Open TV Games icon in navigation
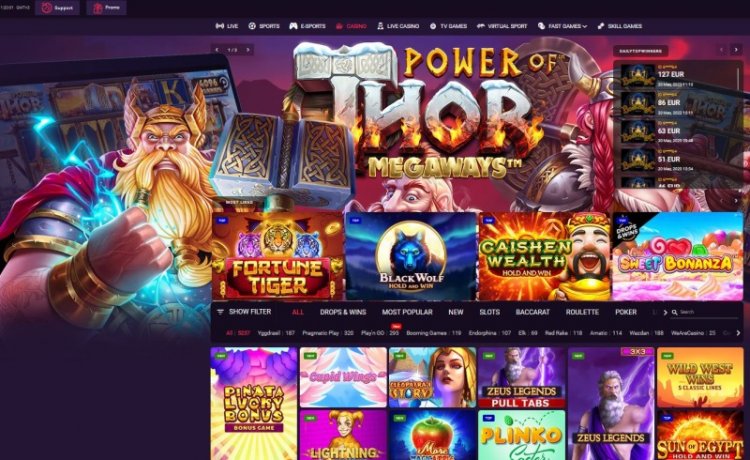 [x=433, y=26]
